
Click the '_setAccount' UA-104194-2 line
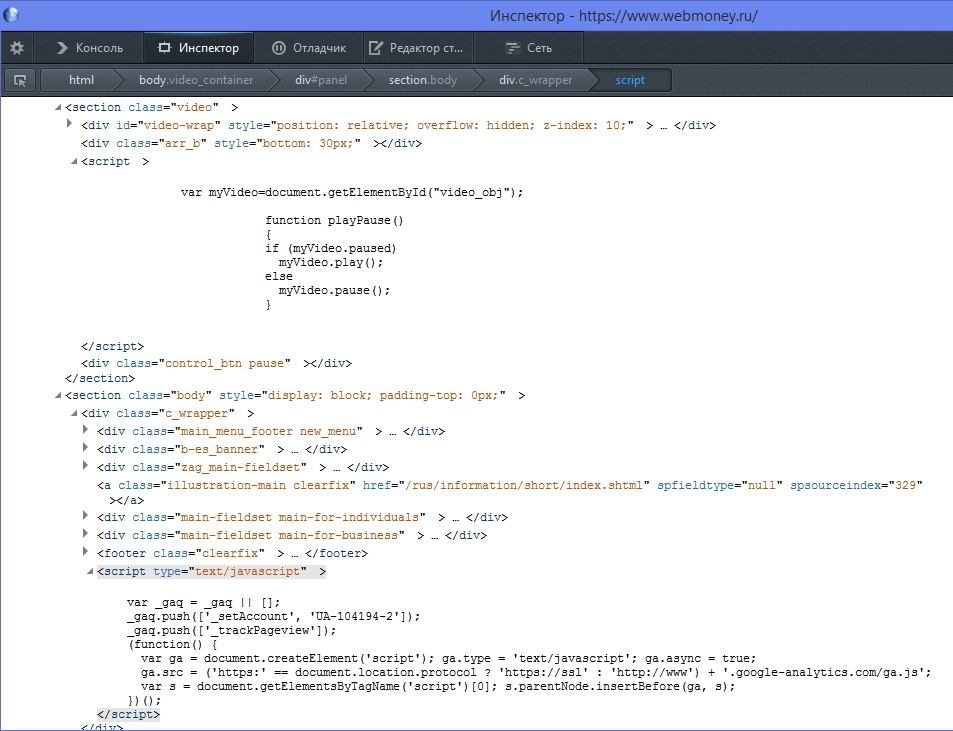[x=274, y=617]
